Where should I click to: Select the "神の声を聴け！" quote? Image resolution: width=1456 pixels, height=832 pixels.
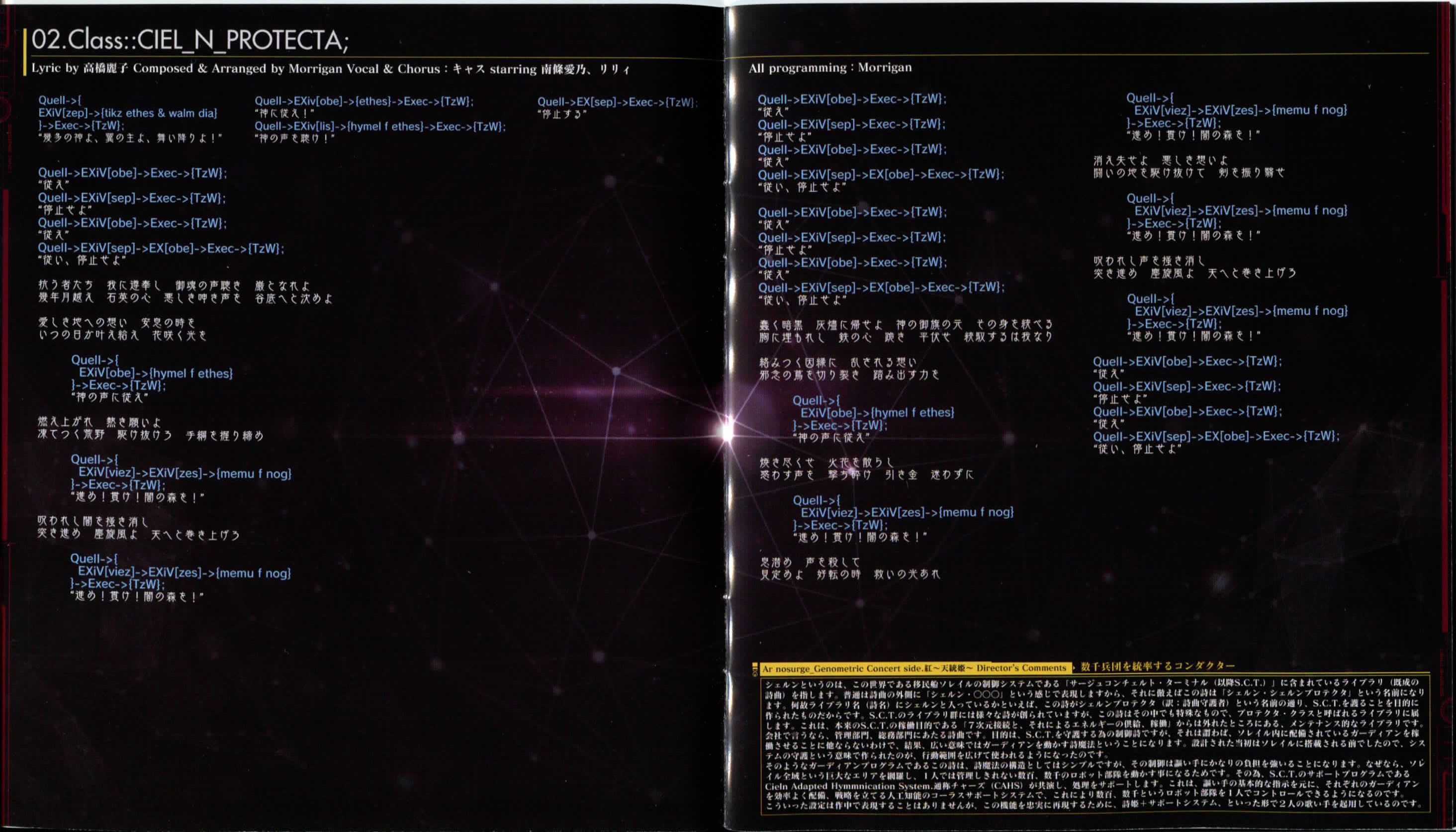tap(295, 138)
